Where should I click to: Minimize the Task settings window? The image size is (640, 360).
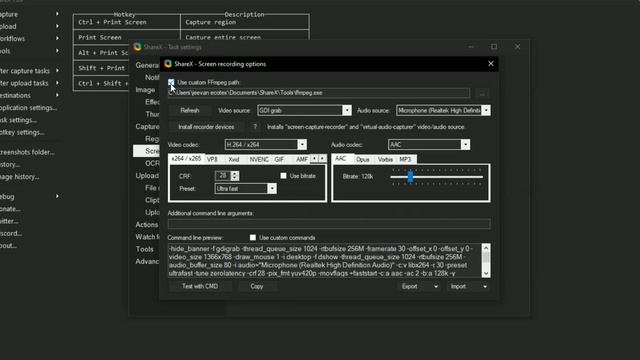click(471, 47)
